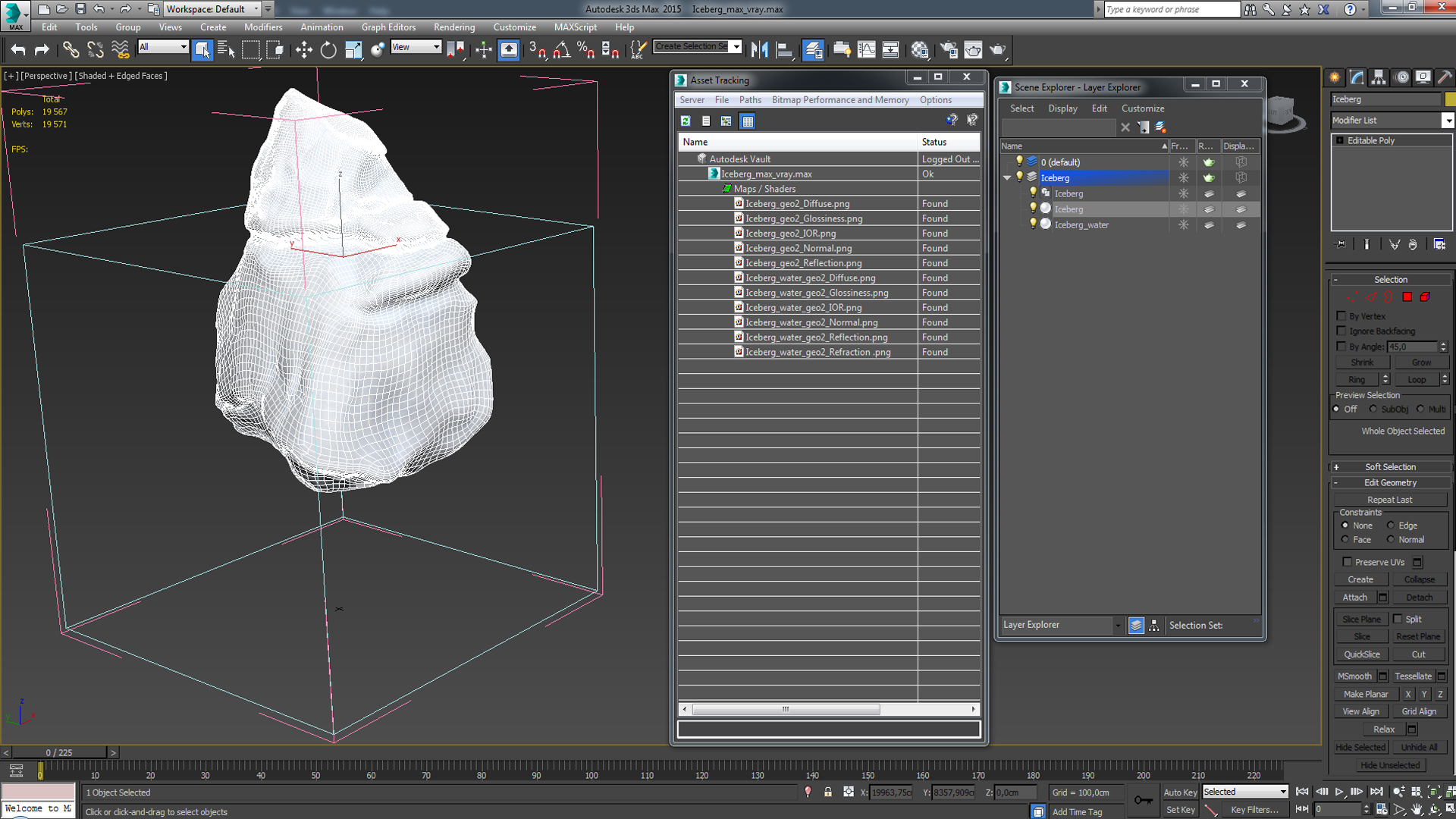This screenshot has height=819, width=1456.
Task: Click the yellow object color swatch
Action: point(1450,99)
